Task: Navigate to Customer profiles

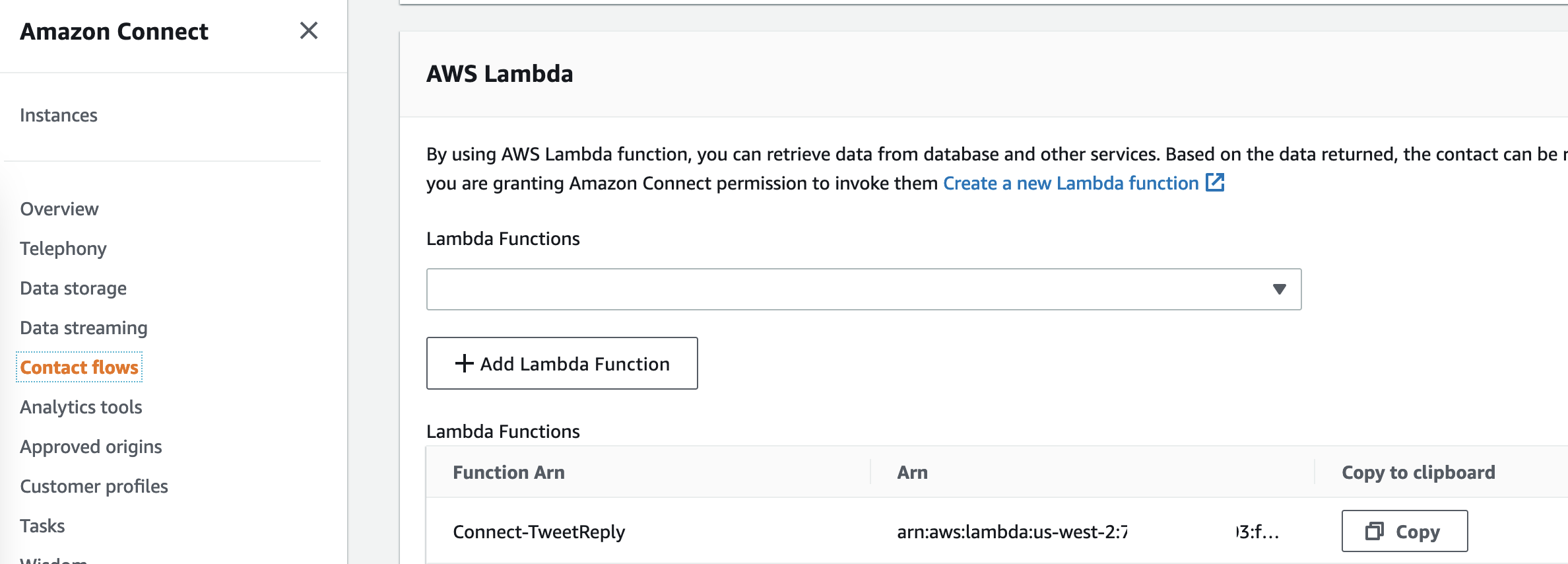Action: [x=94, y=486]
